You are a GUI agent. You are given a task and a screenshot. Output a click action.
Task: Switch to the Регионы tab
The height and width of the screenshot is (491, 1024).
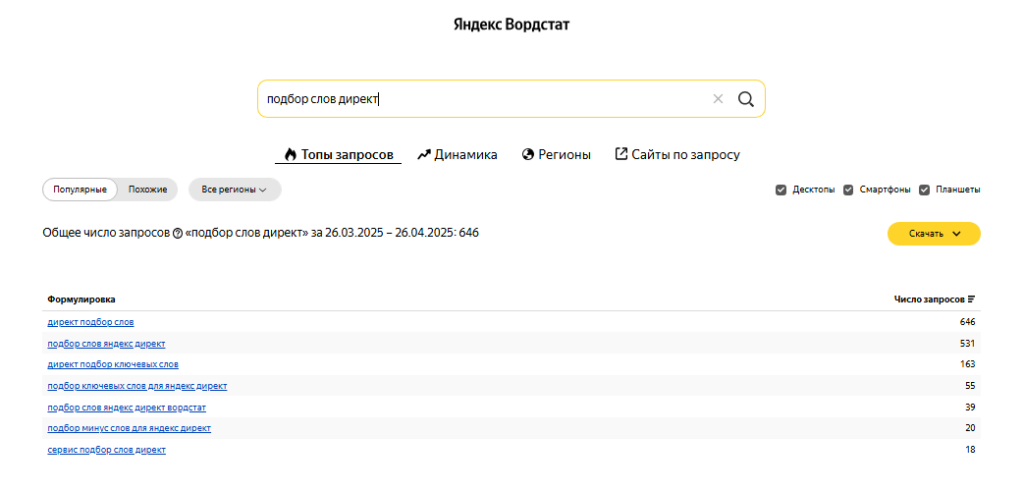tap(556, 155)
